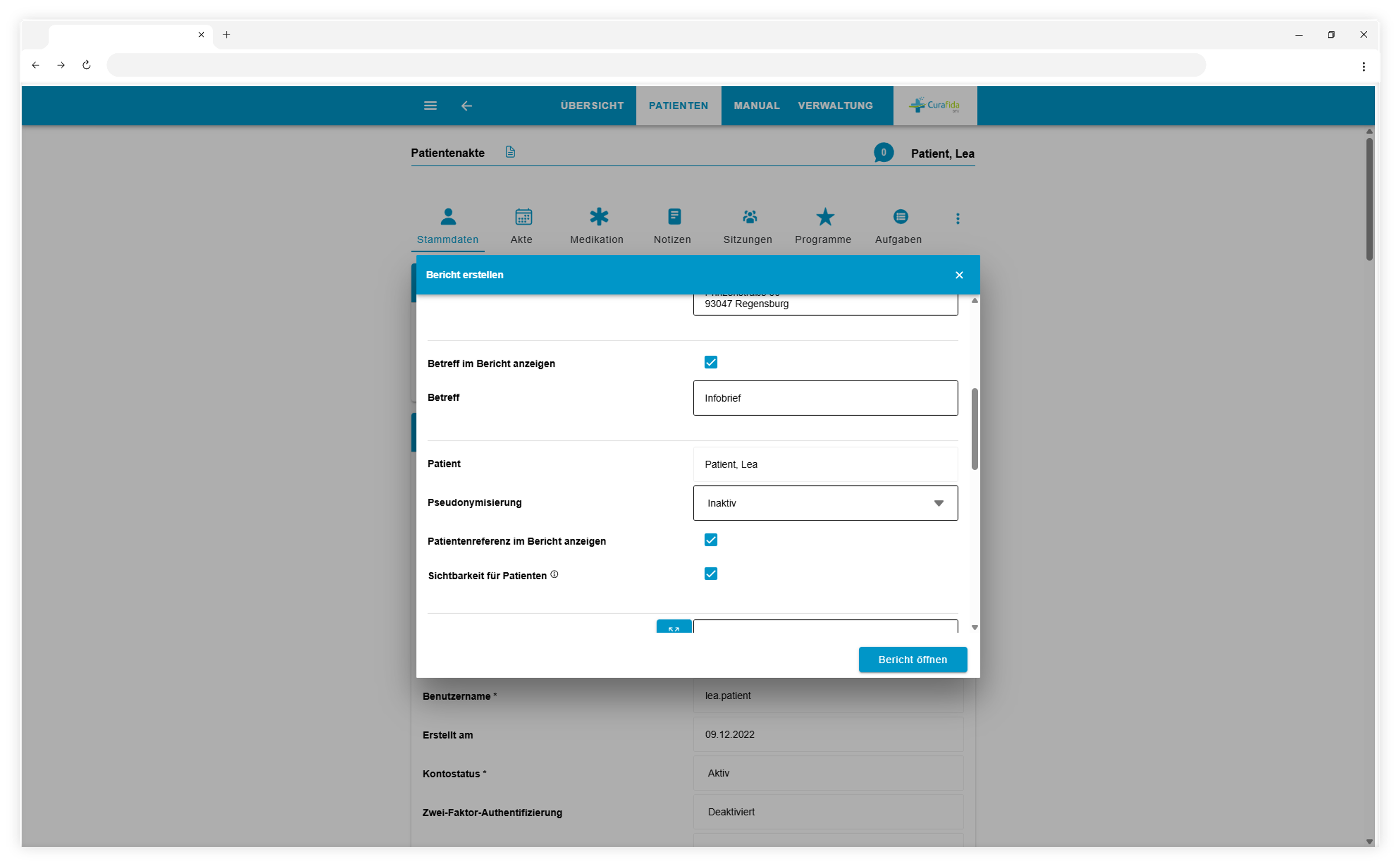
Task: Select the Medikation tab label
Action: (597, 240)
